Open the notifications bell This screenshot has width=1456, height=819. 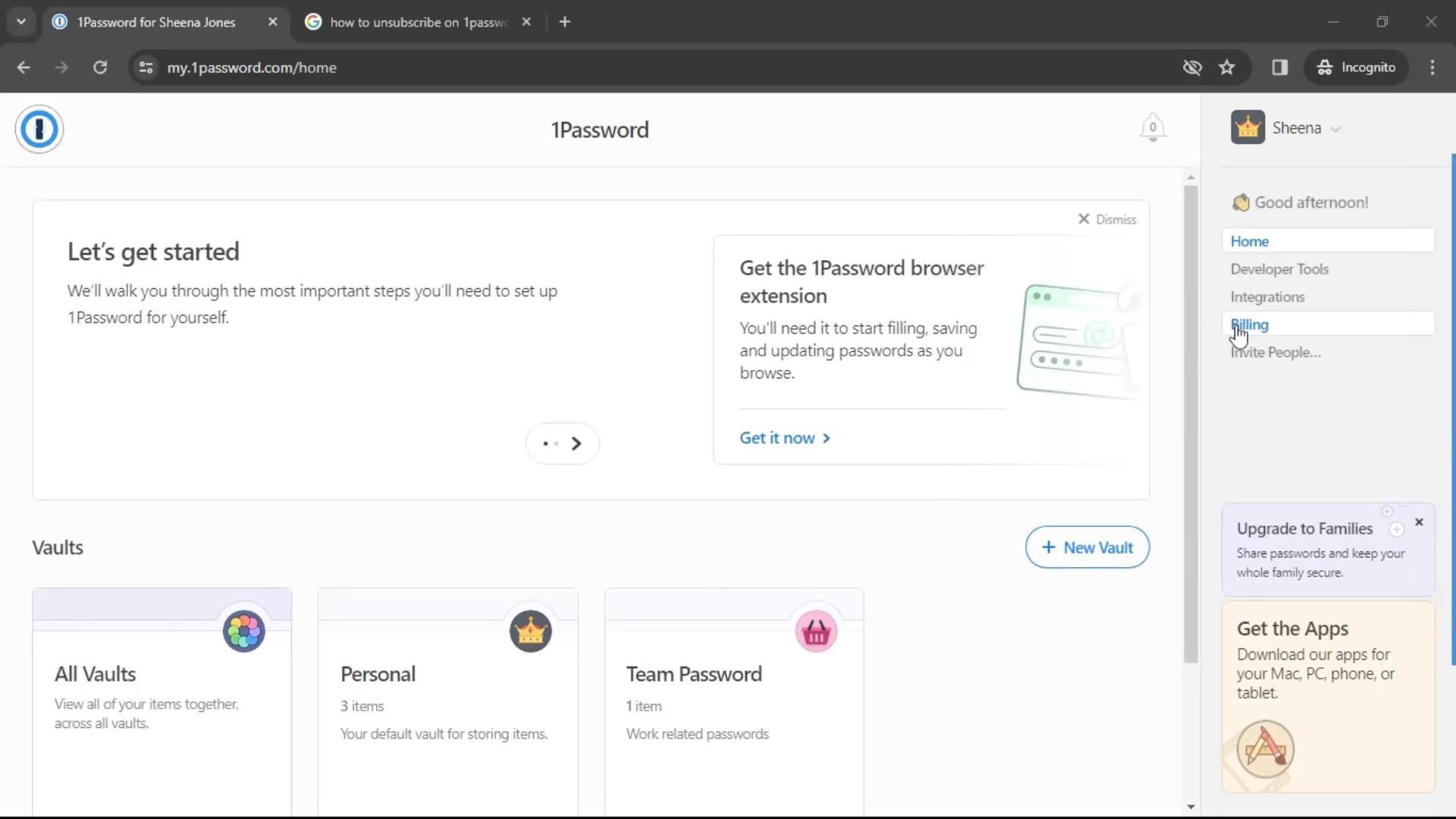click(1152, 127)
